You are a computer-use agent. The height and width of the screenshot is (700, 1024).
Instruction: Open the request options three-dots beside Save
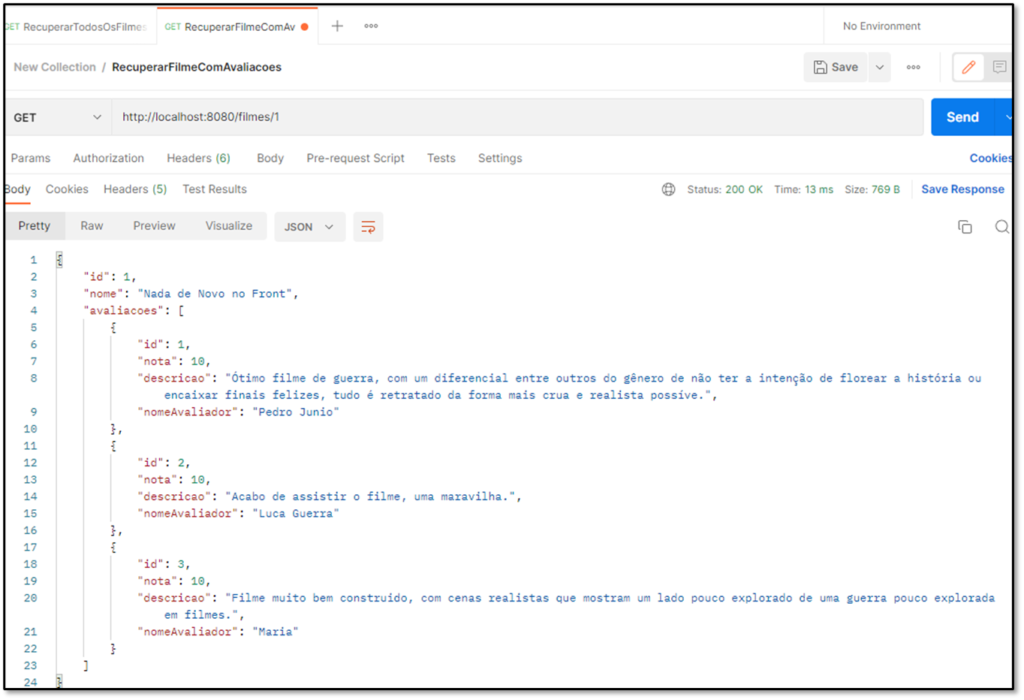pyautogui.click(x=913, y=67)
